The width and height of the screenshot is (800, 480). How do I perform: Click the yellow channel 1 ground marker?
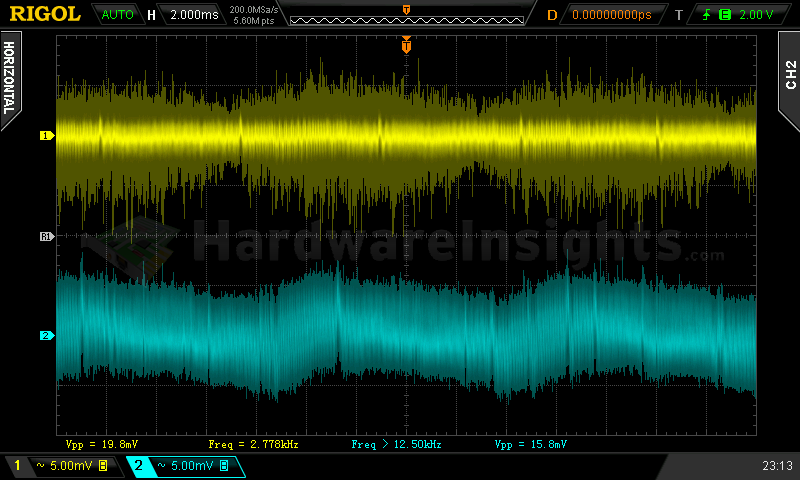click(x=45, y=135)
